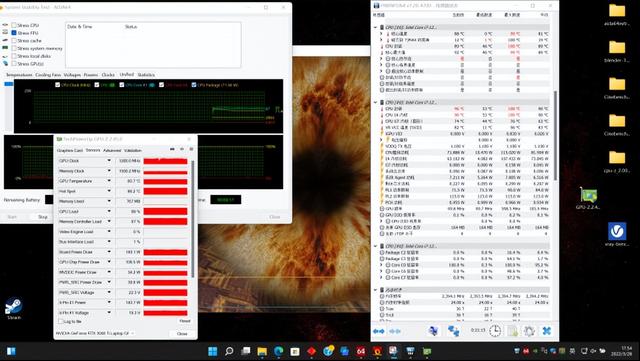This screenshot has height=361, width=640.
Task: Enable Stress cache checkbox
Action: click(x=14, y=40)
